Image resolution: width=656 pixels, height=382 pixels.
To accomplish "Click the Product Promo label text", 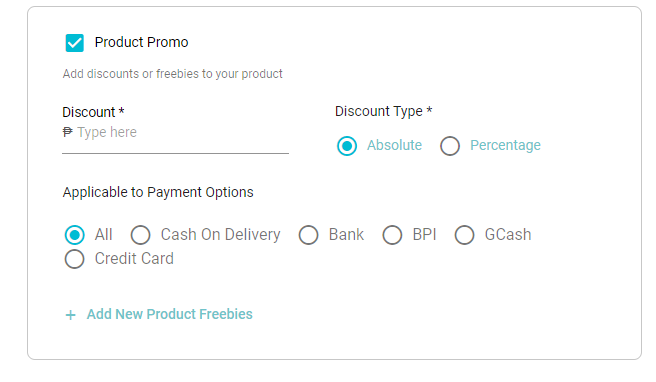I will coord(141,42).
